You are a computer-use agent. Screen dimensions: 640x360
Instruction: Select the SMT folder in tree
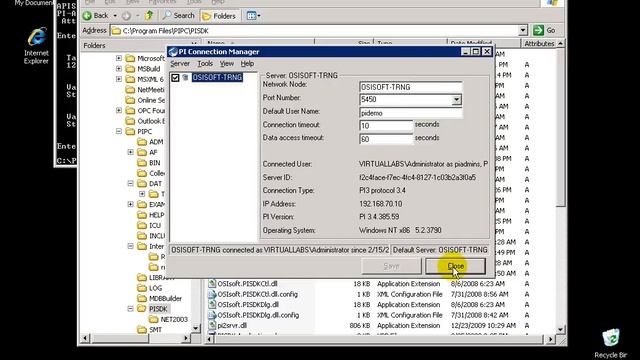(155, 330)
